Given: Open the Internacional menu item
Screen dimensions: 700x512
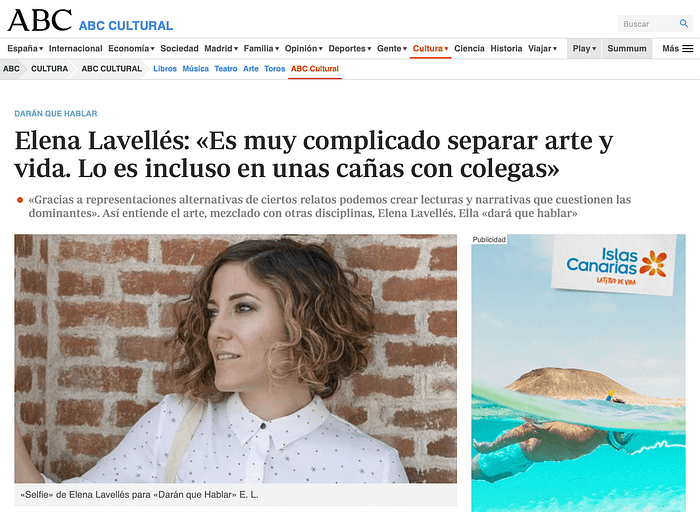Looking at the screenshot, I should pos(75,48).
